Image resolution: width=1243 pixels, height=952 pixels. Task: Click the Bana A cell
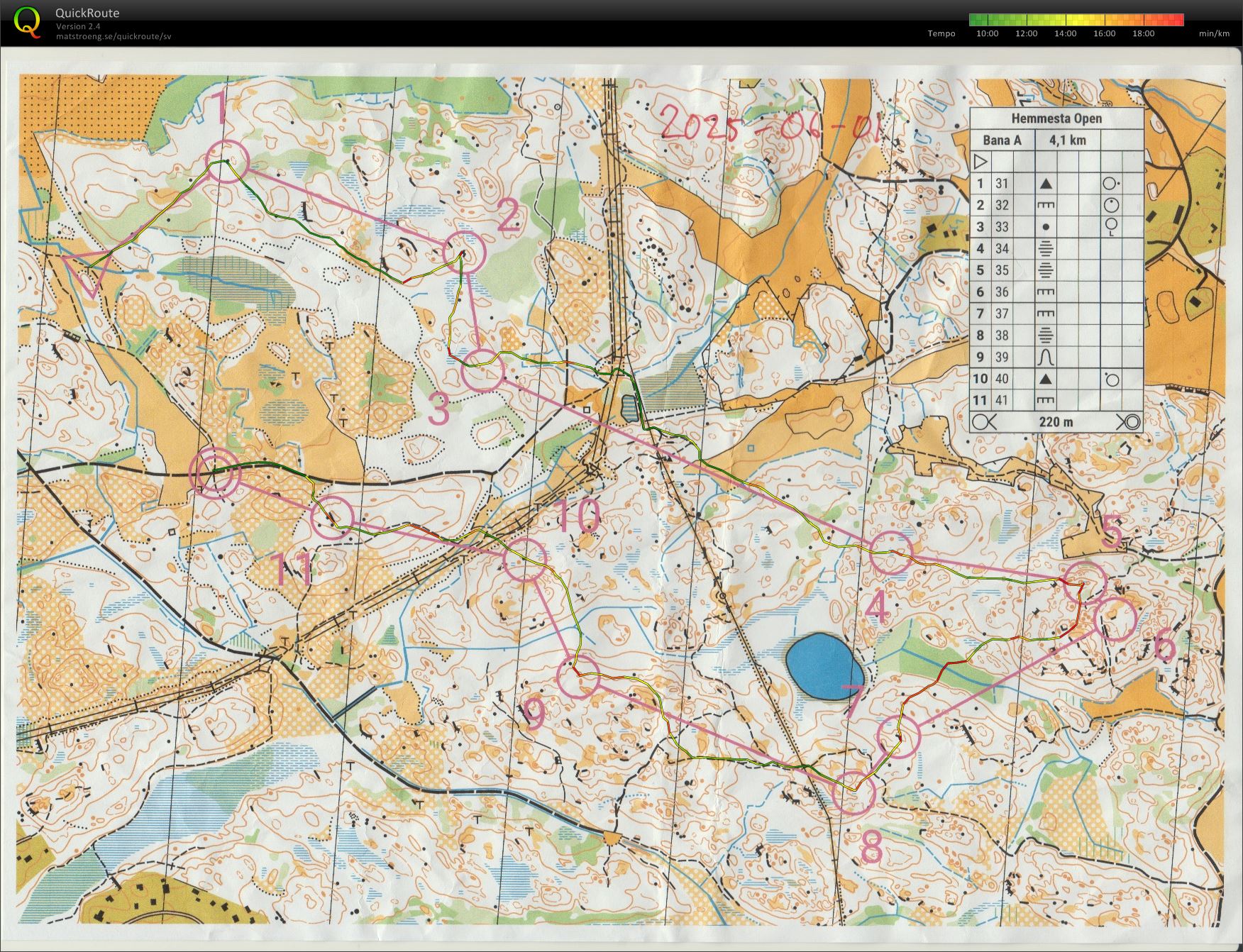(1002, 140)
